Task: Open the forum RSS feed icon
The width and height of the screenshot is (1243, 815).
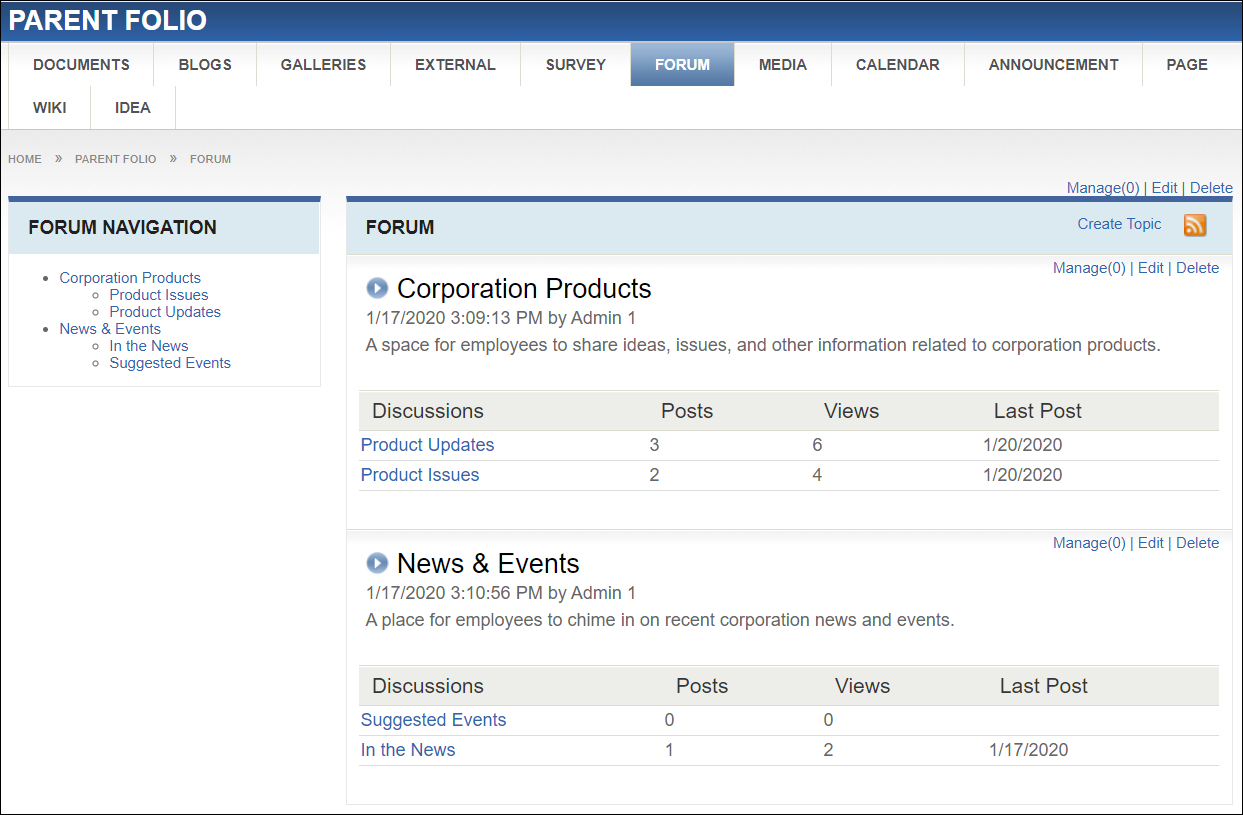Action: click(x=1195, y=225)
